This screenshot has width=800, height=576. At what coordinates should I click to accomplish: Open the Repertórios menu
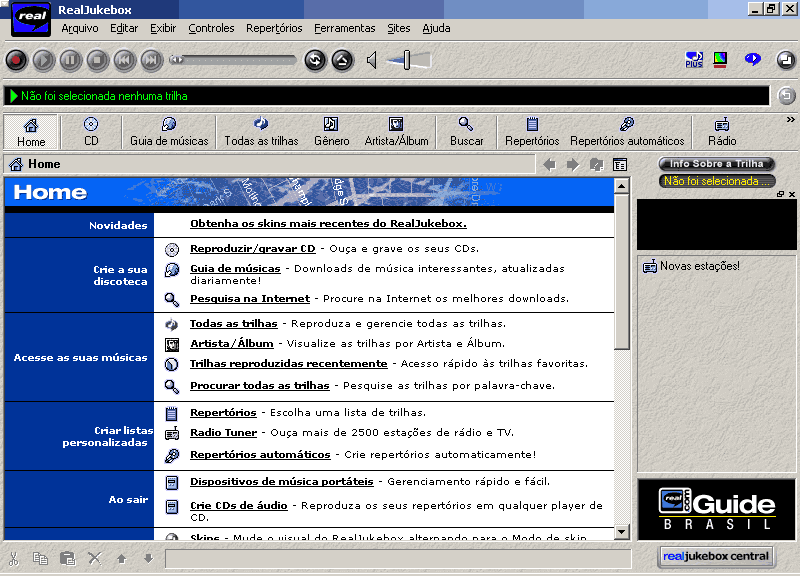(274, 28)
